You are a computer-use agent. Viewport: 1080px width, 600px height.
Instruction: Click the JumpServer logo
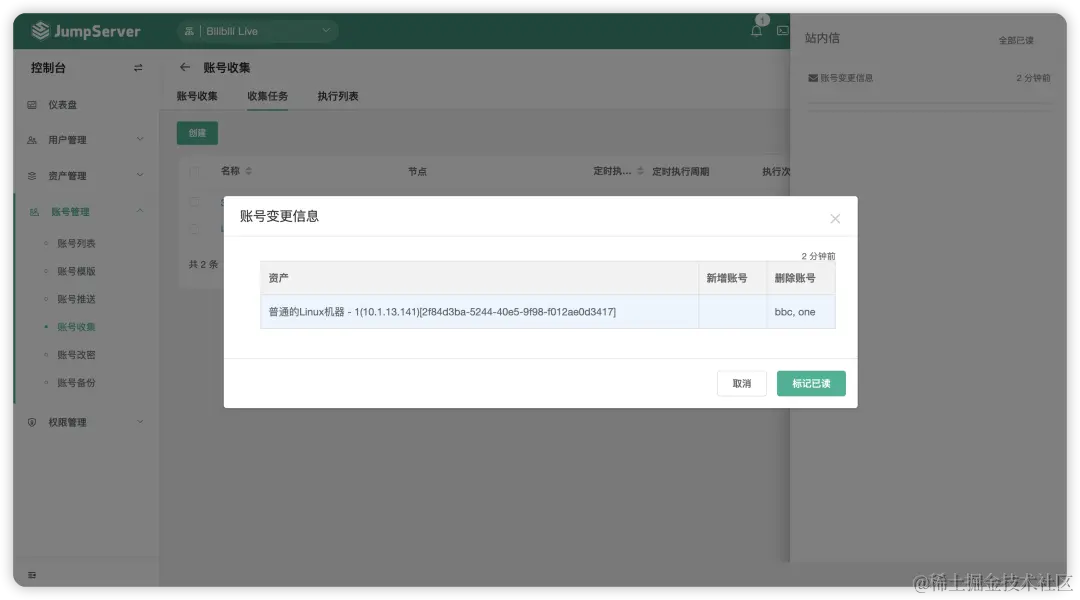point(85,31)
